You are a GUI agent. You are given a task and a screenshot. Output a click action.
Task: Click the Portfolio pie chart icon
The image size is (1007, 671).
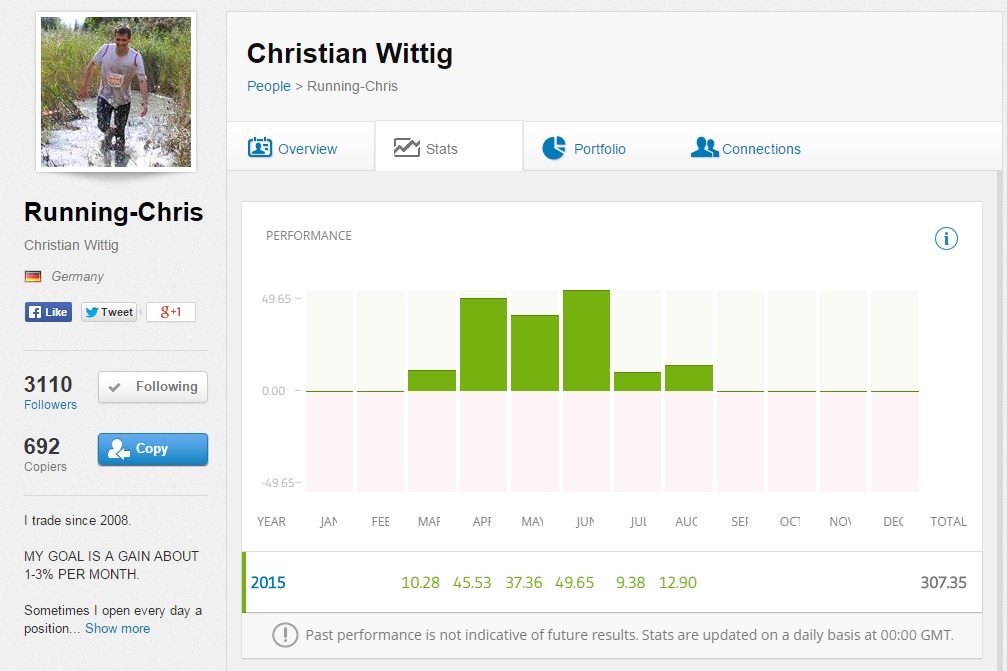pos(554,148)
